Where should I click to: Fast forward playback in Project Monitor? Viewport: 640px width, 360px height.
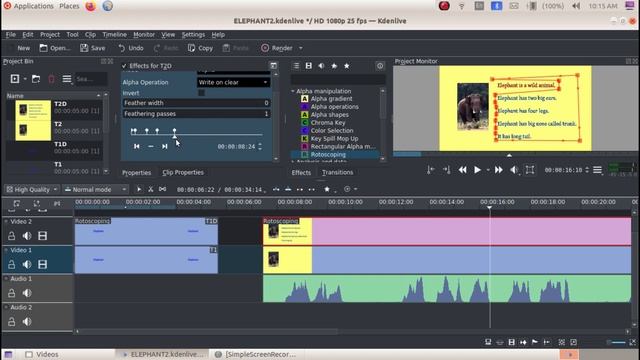click(498, 170)
